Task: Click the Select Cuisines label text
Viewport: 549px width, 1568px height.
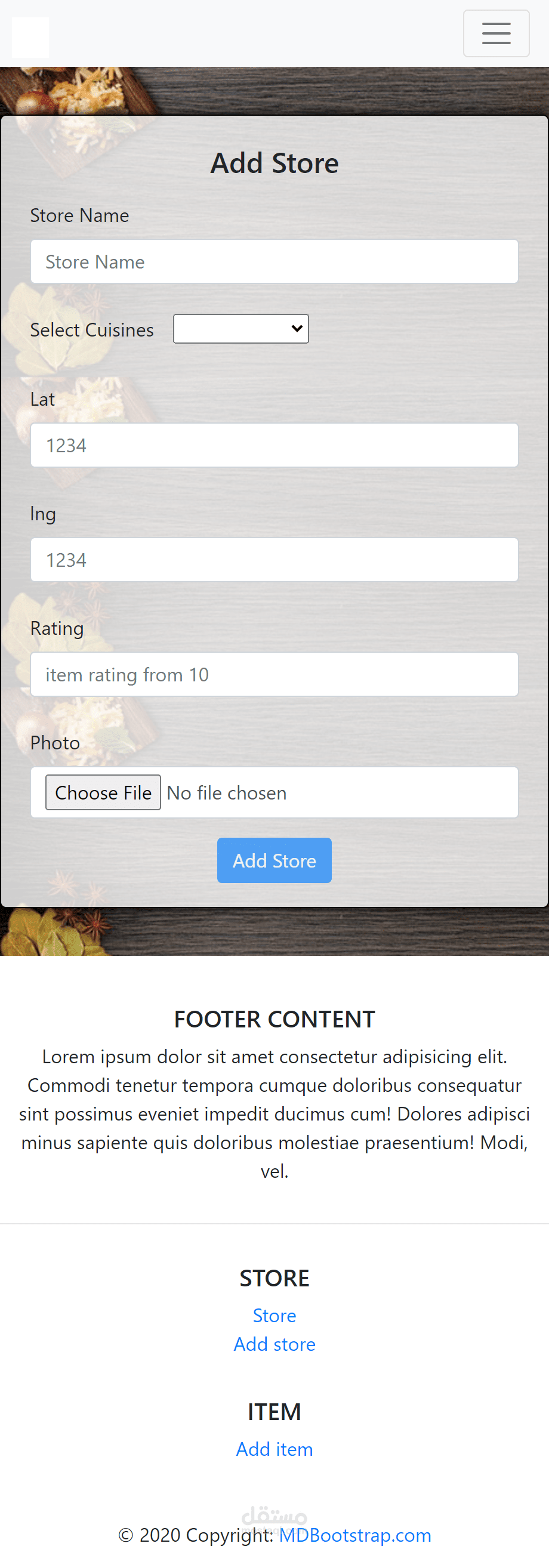Action: (92, 330)
